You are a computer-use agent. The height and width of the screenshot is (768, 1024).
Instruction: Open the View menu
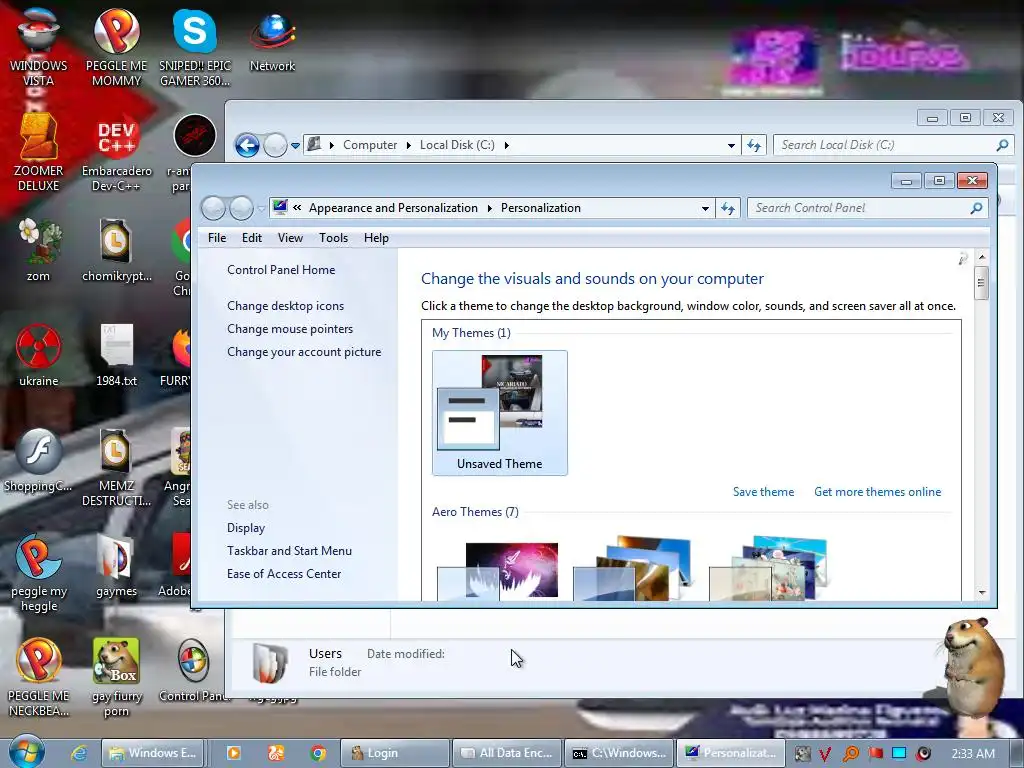tap(290, 238)
